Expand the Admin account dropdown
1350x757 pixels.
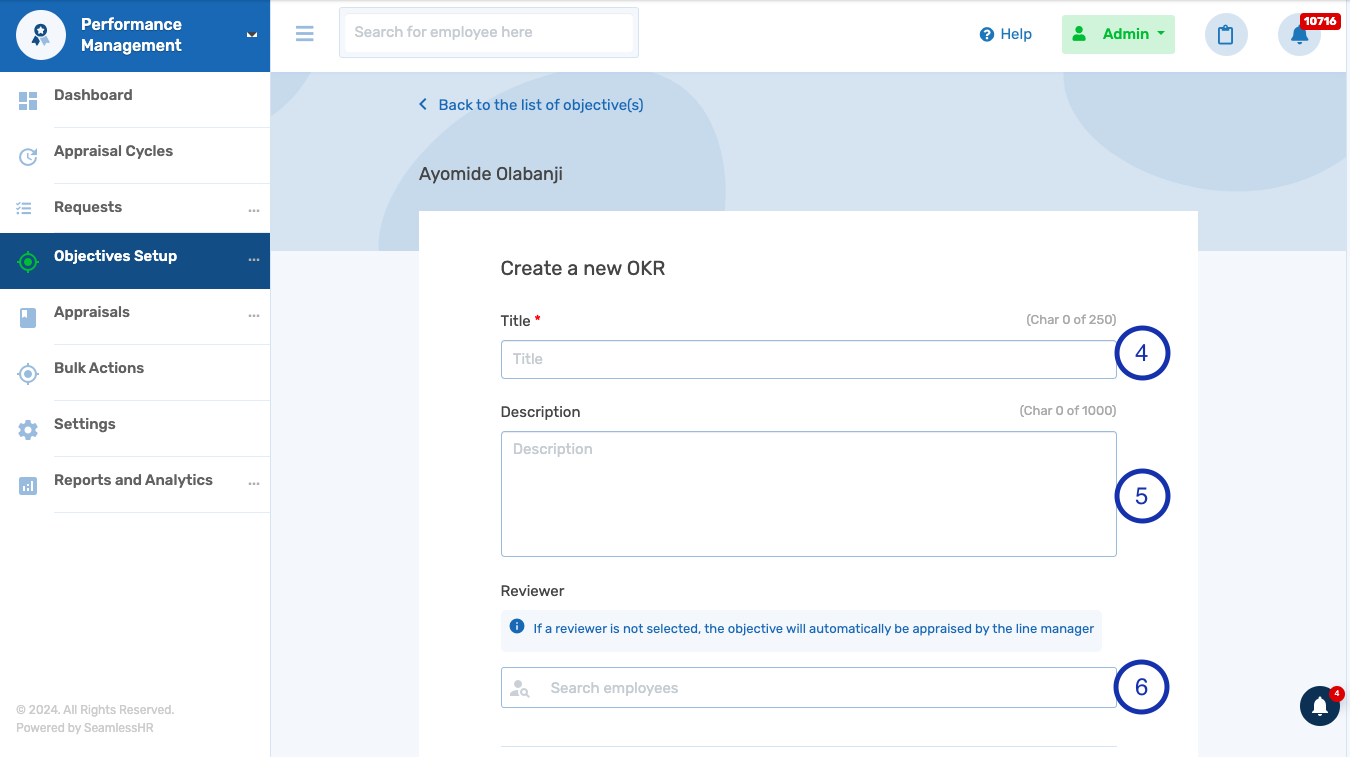[1118, 34]
